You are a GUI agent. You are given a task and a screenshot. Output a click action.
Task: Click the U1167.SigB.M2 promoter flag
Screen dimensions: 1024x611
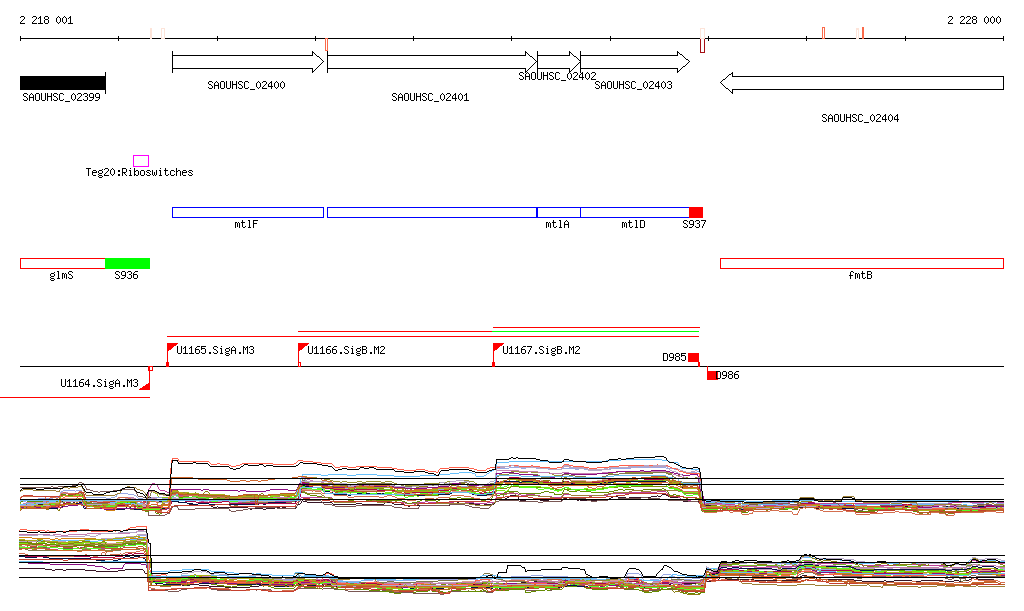[497, 353]
